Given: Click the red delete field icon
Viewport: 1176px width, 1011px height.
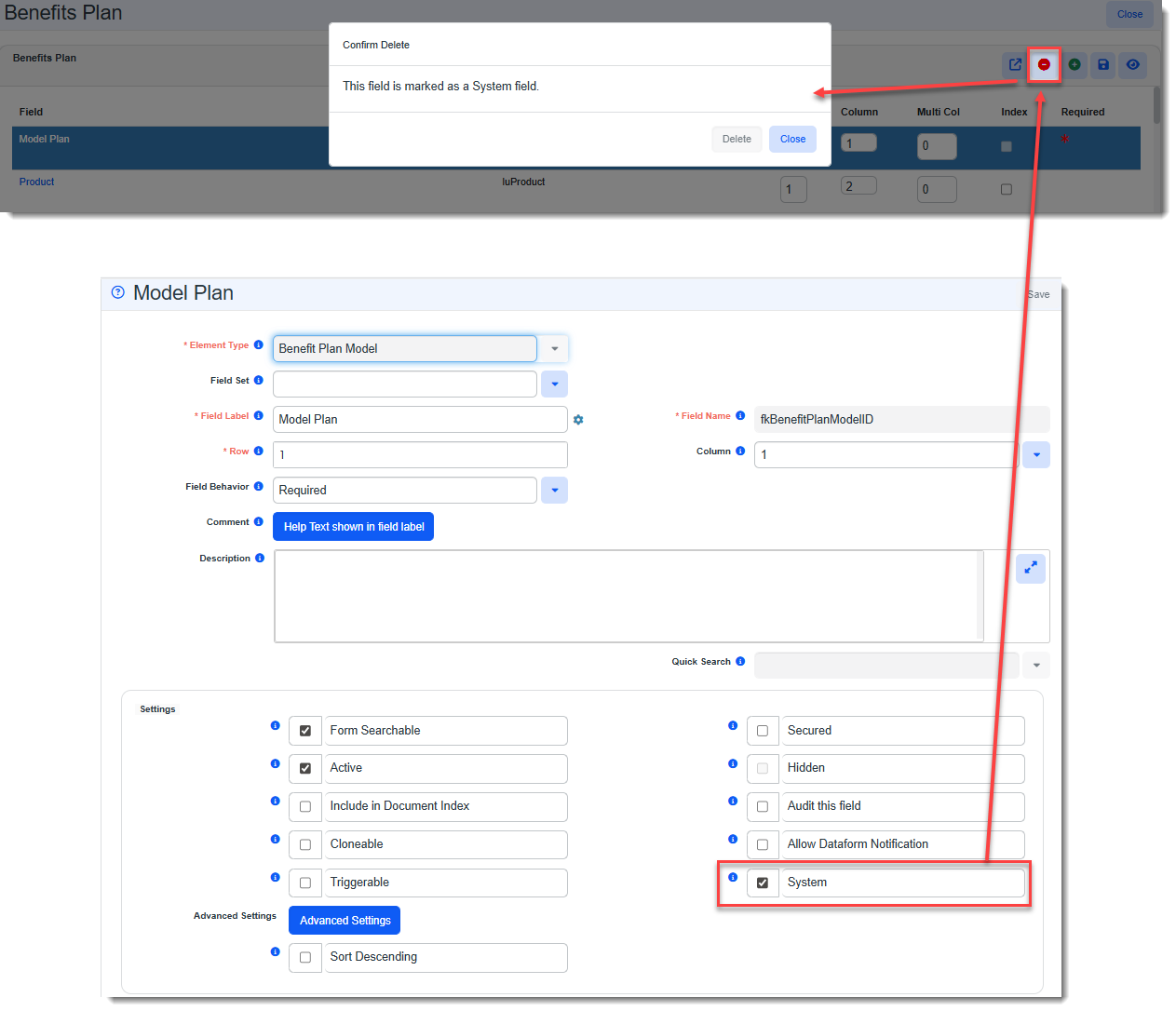Looking at the screenshot, I should point(1044,64).
